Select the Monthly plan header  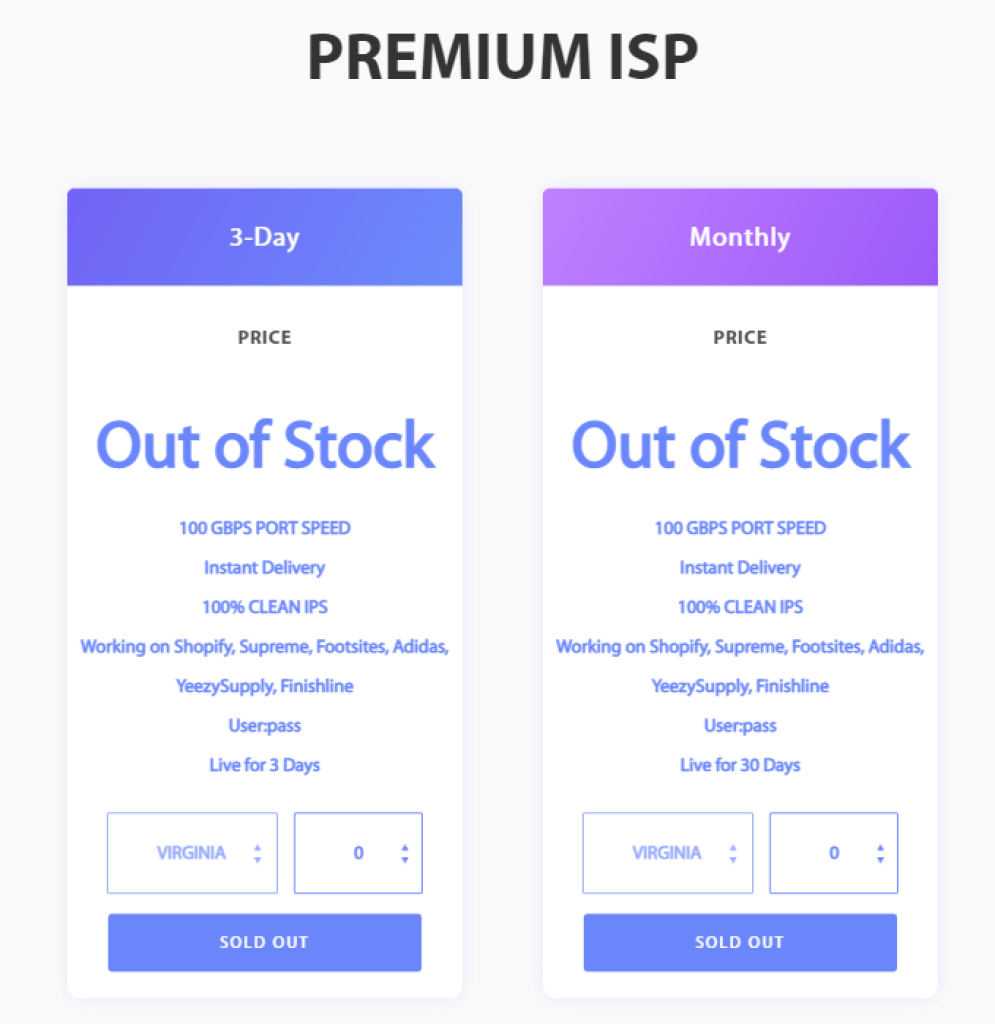740,237
